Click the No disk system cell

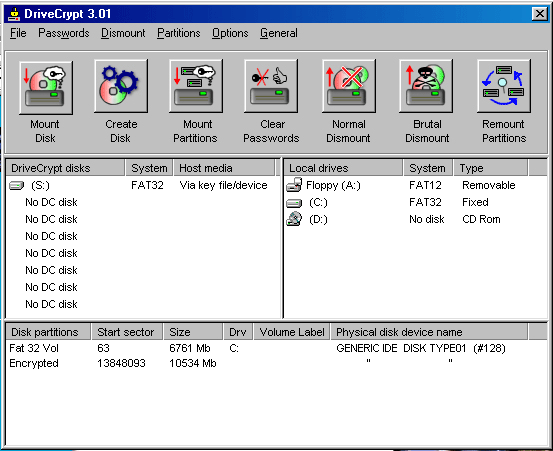(426, 219)
